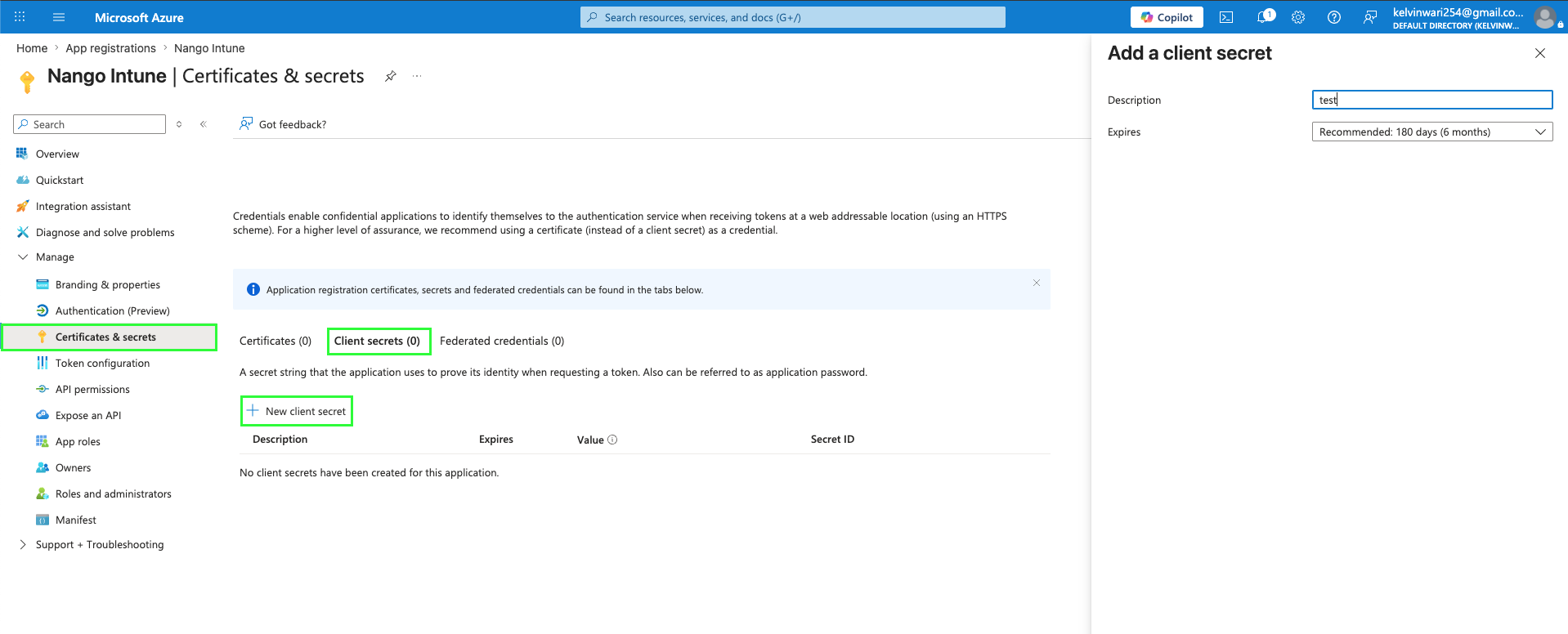Click the top search resources box
Image resolution: width=1568 pixels, height=634 pixels.
click(x=793, y=17)
